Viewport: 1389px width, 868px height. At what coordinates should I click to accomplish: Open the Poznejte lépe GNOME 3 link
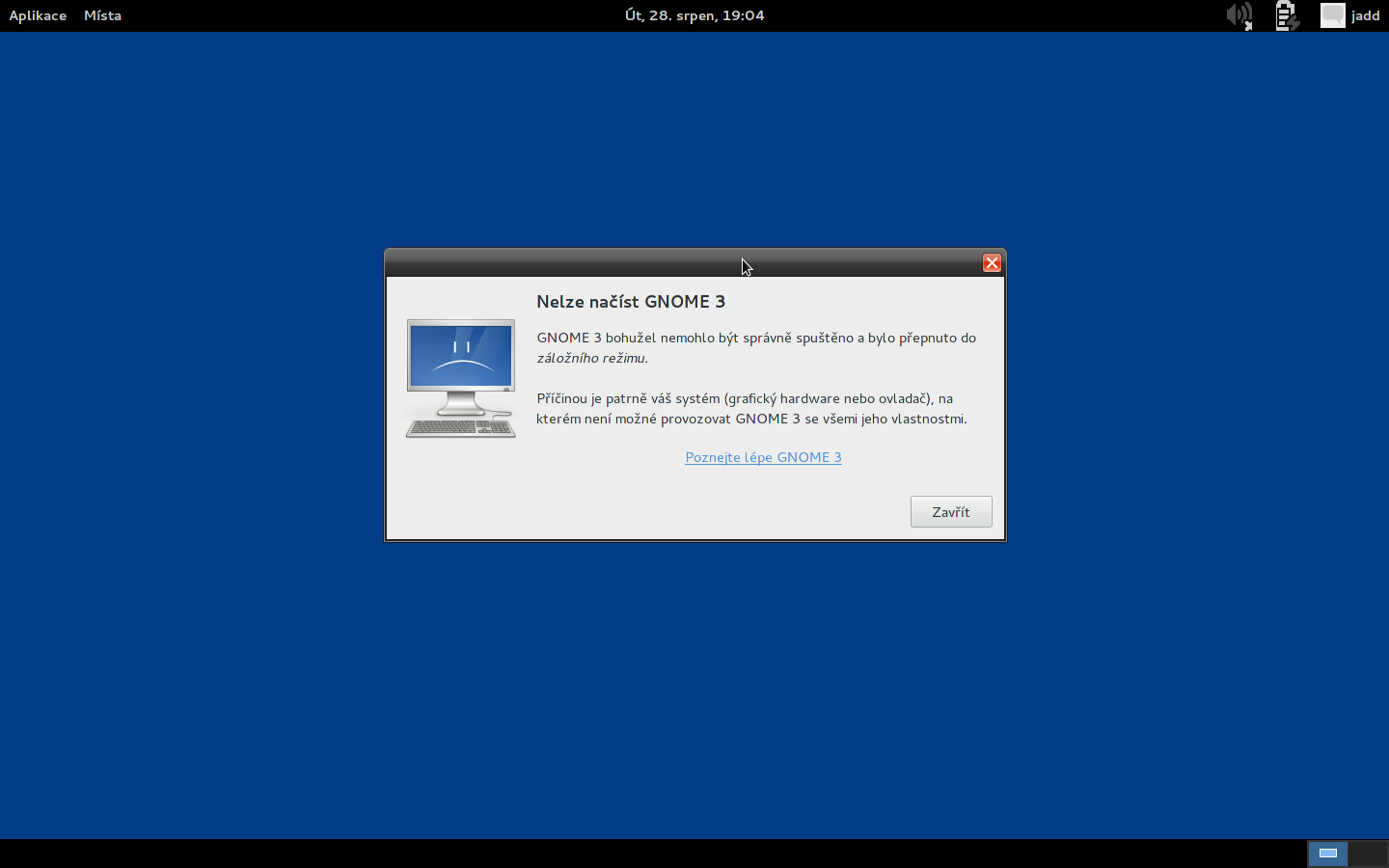[x=763, y=457]
